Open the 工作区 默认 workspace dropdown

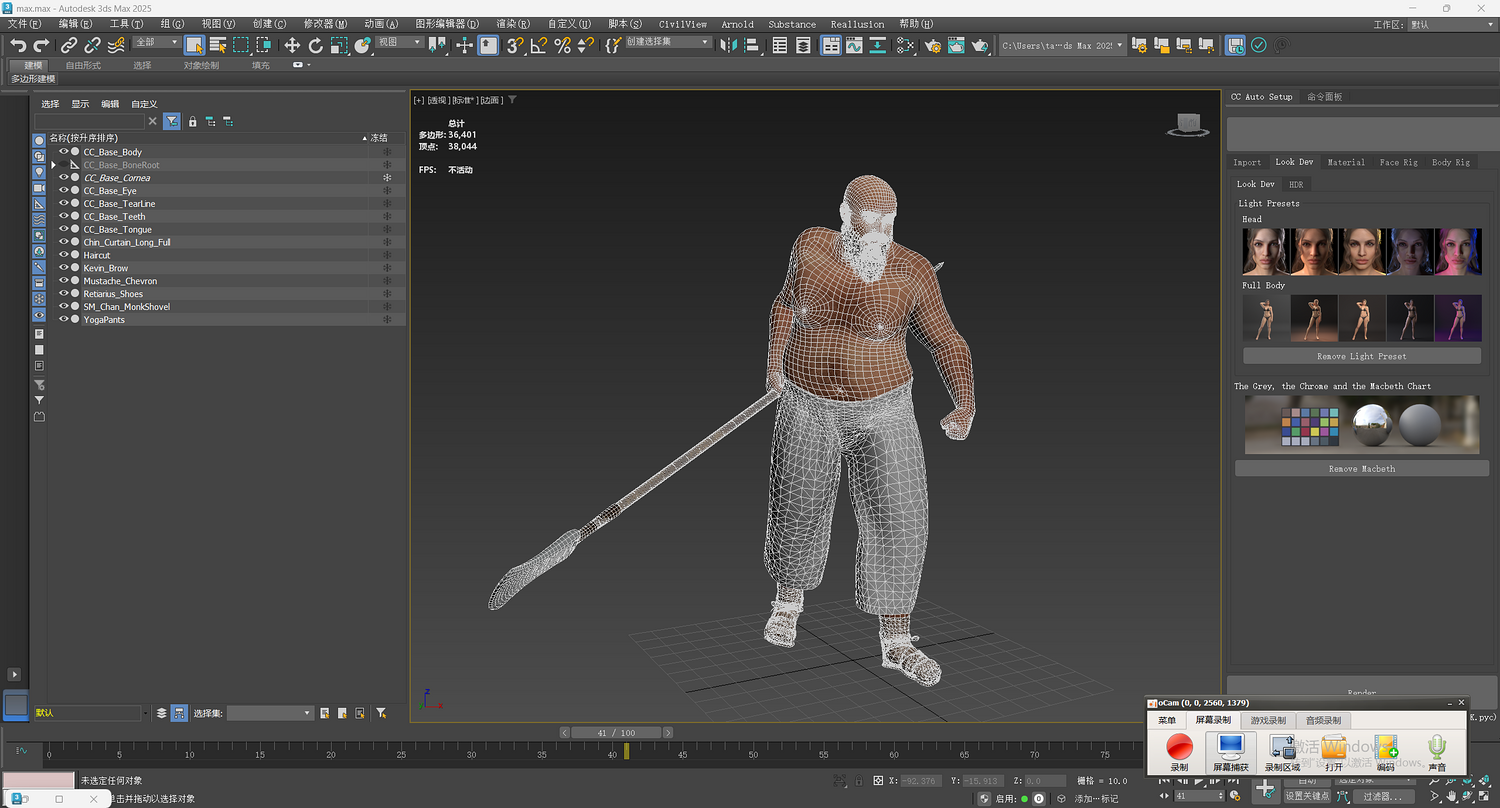[1451, 24]
